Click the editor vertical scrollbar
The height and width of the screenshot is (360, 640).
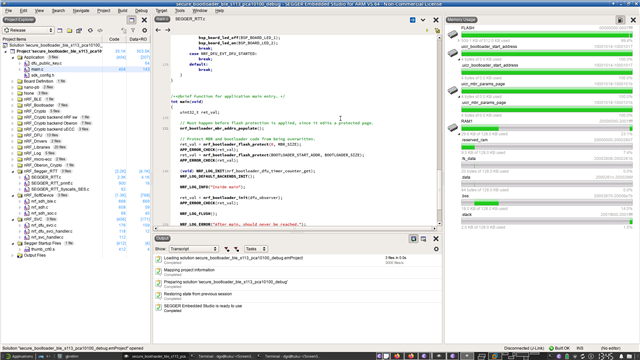click(x=440, y=130)
